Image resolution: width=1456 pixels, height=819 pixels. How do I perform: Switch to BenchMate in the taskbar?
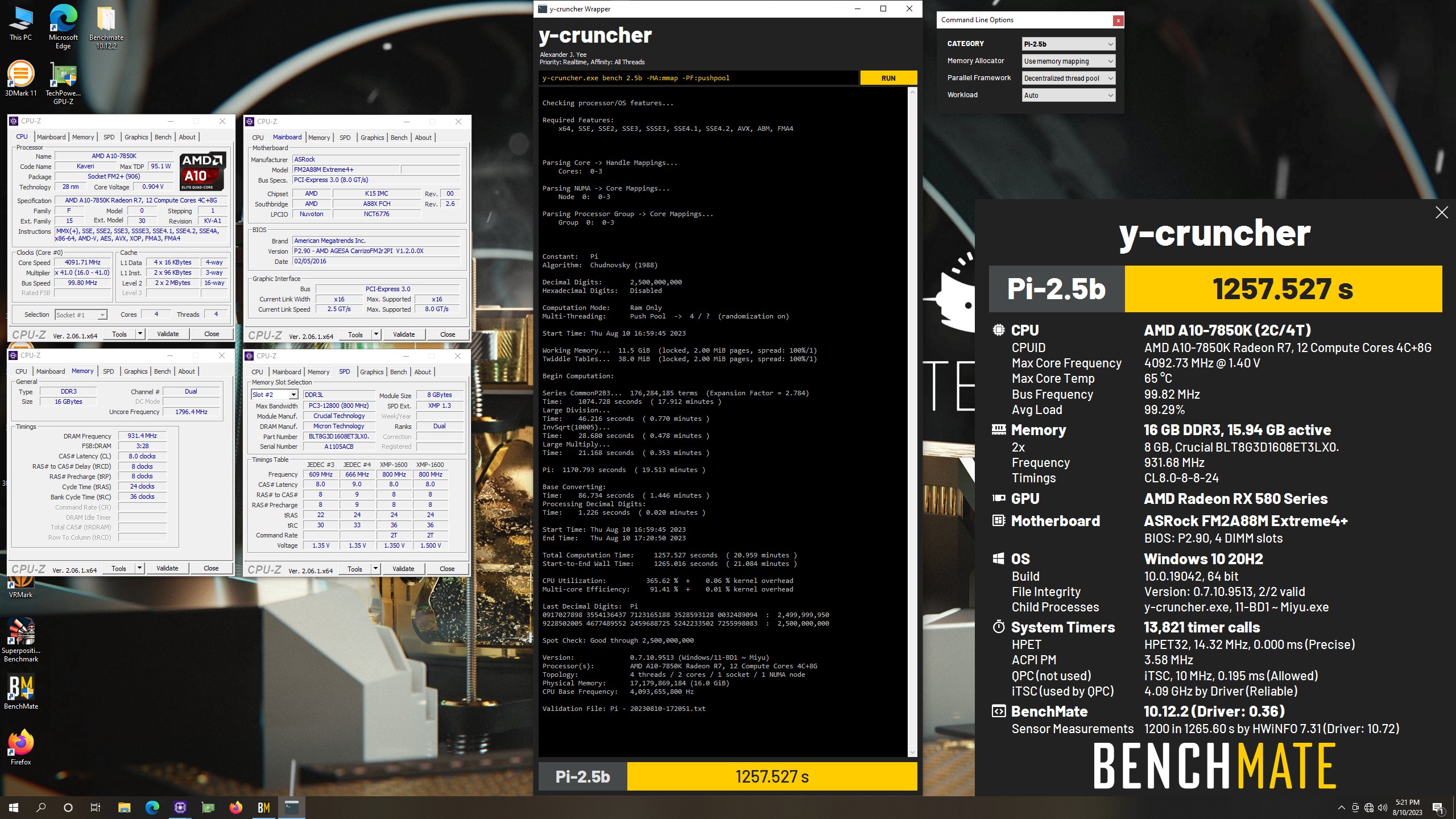click(x=264, y=807)
